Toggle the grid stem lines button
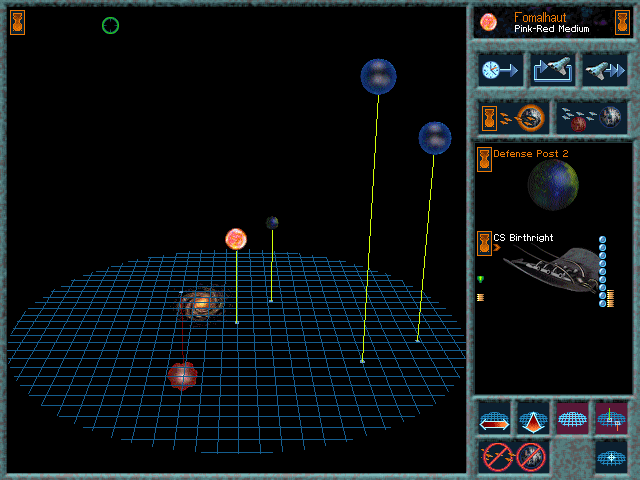The width and height of the screenshot is (640, 480). click(x=611, y=419)
